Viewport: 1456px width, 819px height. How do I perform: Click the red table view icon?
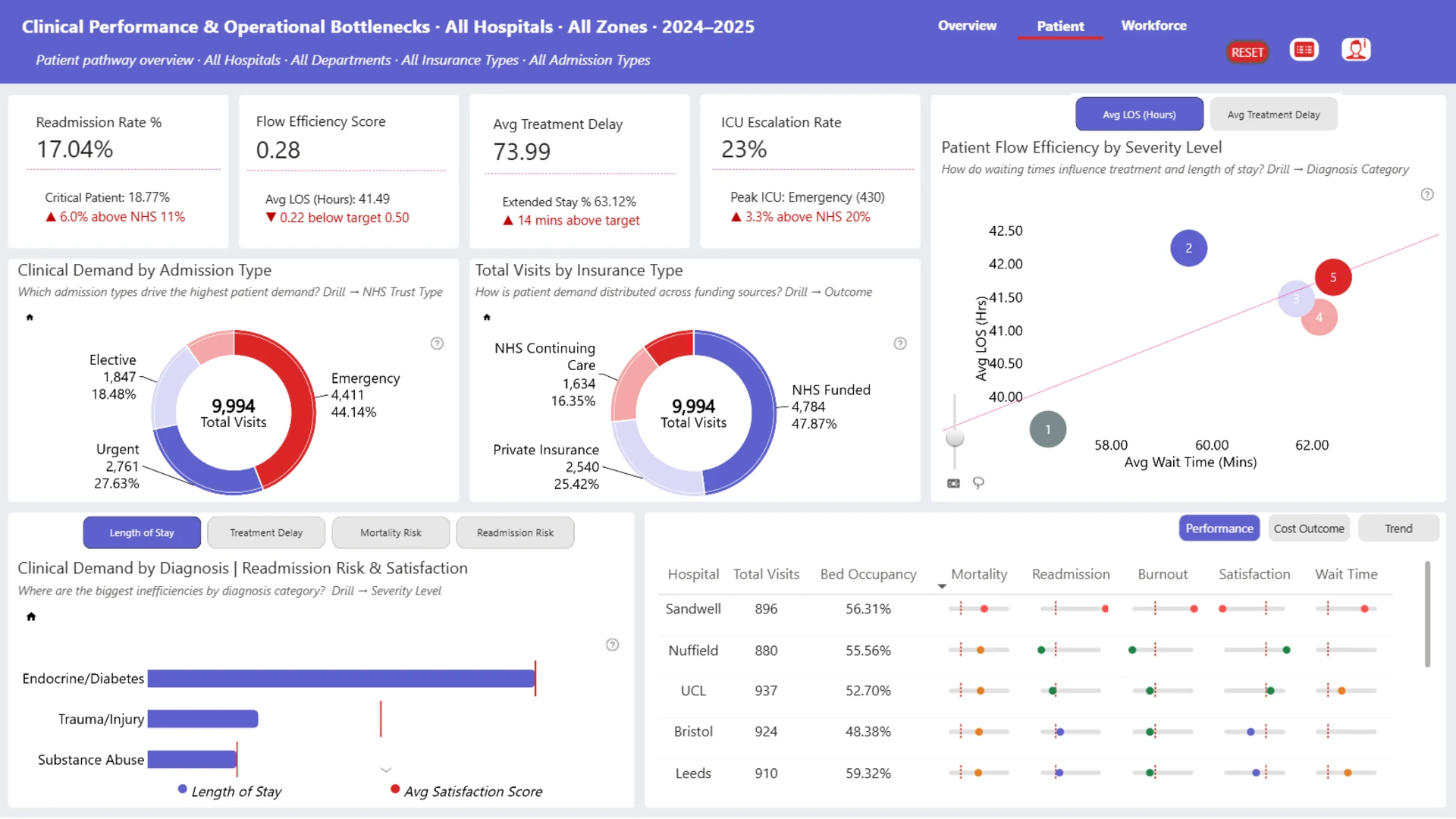pyautogui.click(x=1304, y=50)
